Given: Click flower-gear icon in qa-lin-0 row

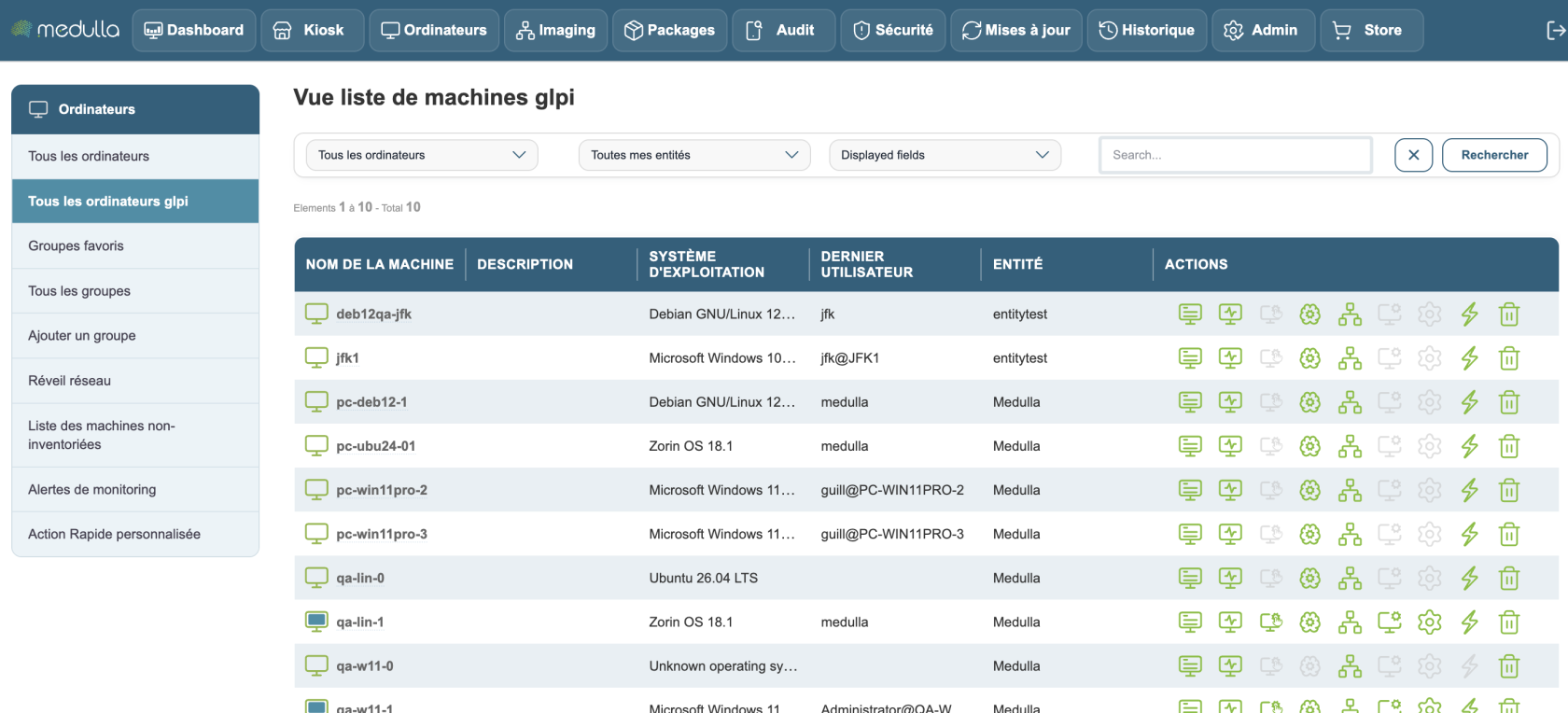Looking at the screenshot, I should click(1310, 579).
